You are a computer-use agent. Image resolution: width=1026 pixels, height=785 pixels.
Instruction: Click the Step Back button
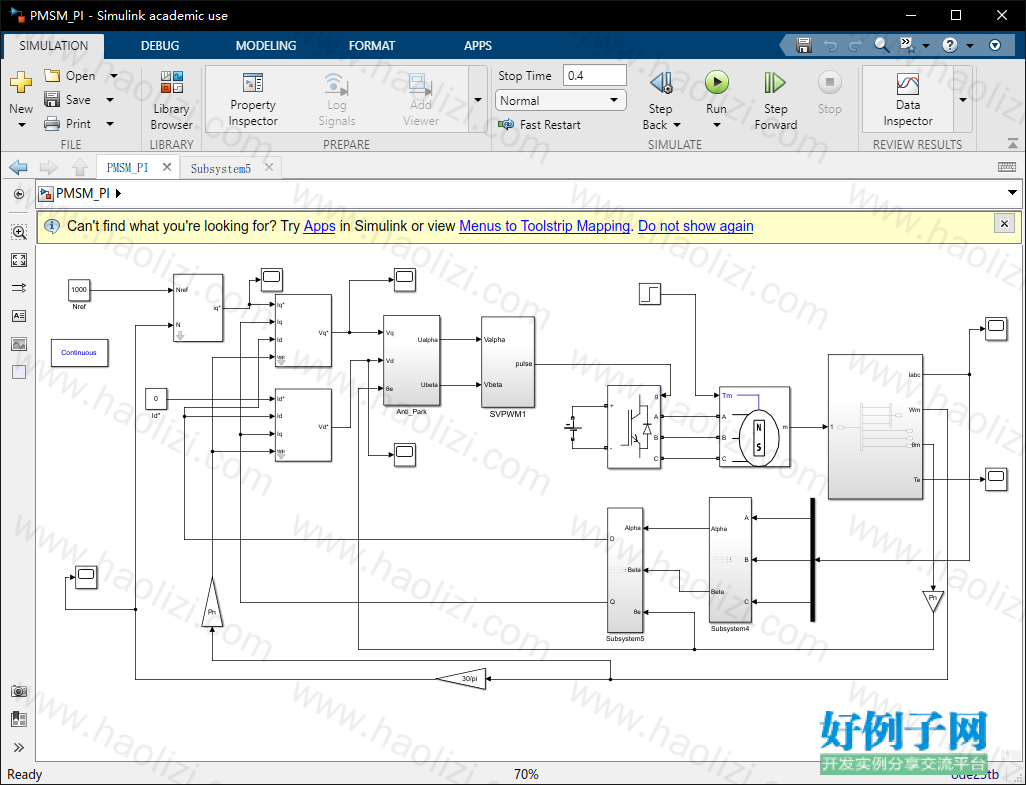[x=661, y=99]
